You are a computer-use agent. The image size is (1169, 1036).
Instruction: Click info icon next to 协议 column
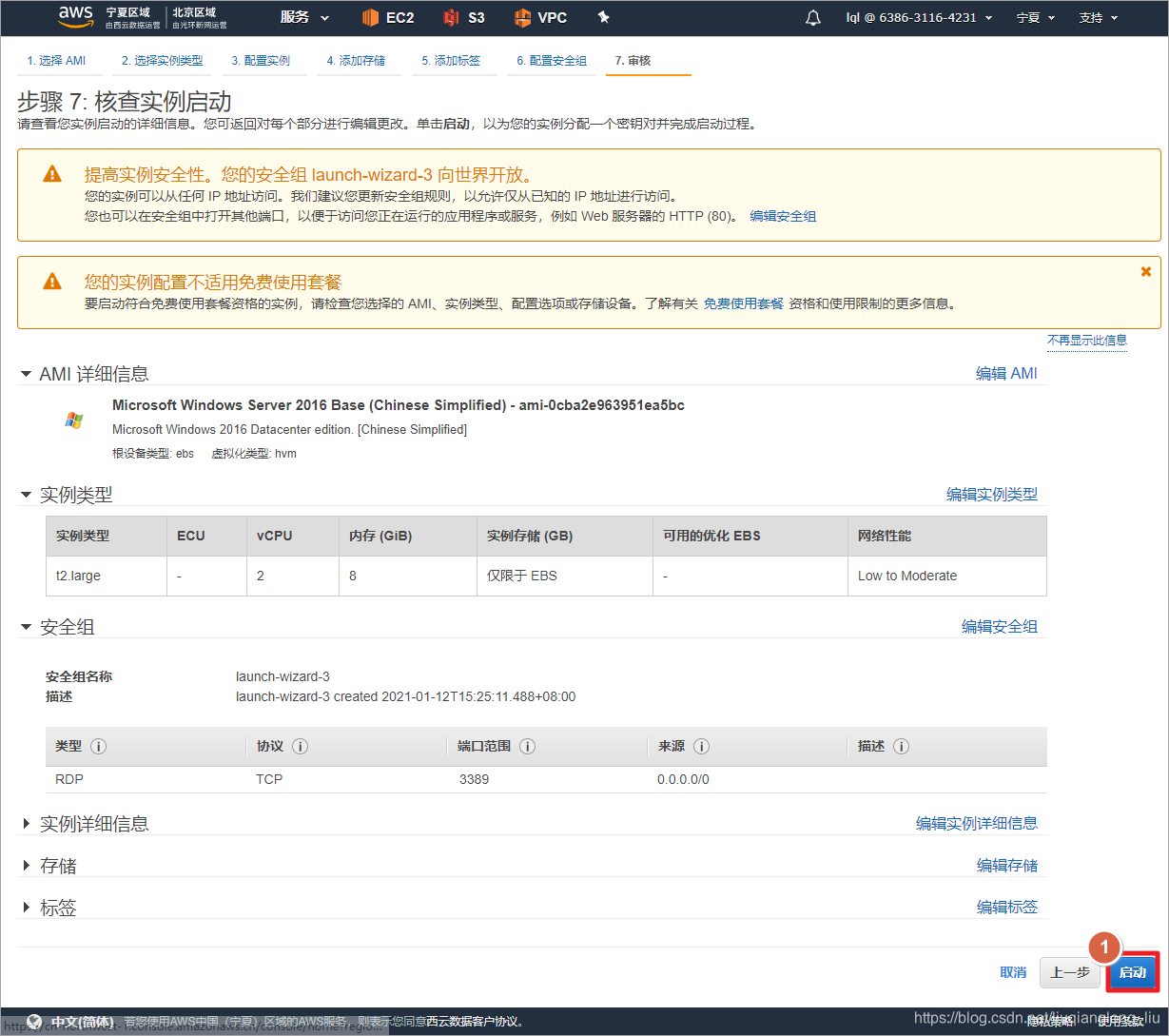click(300, 747)
